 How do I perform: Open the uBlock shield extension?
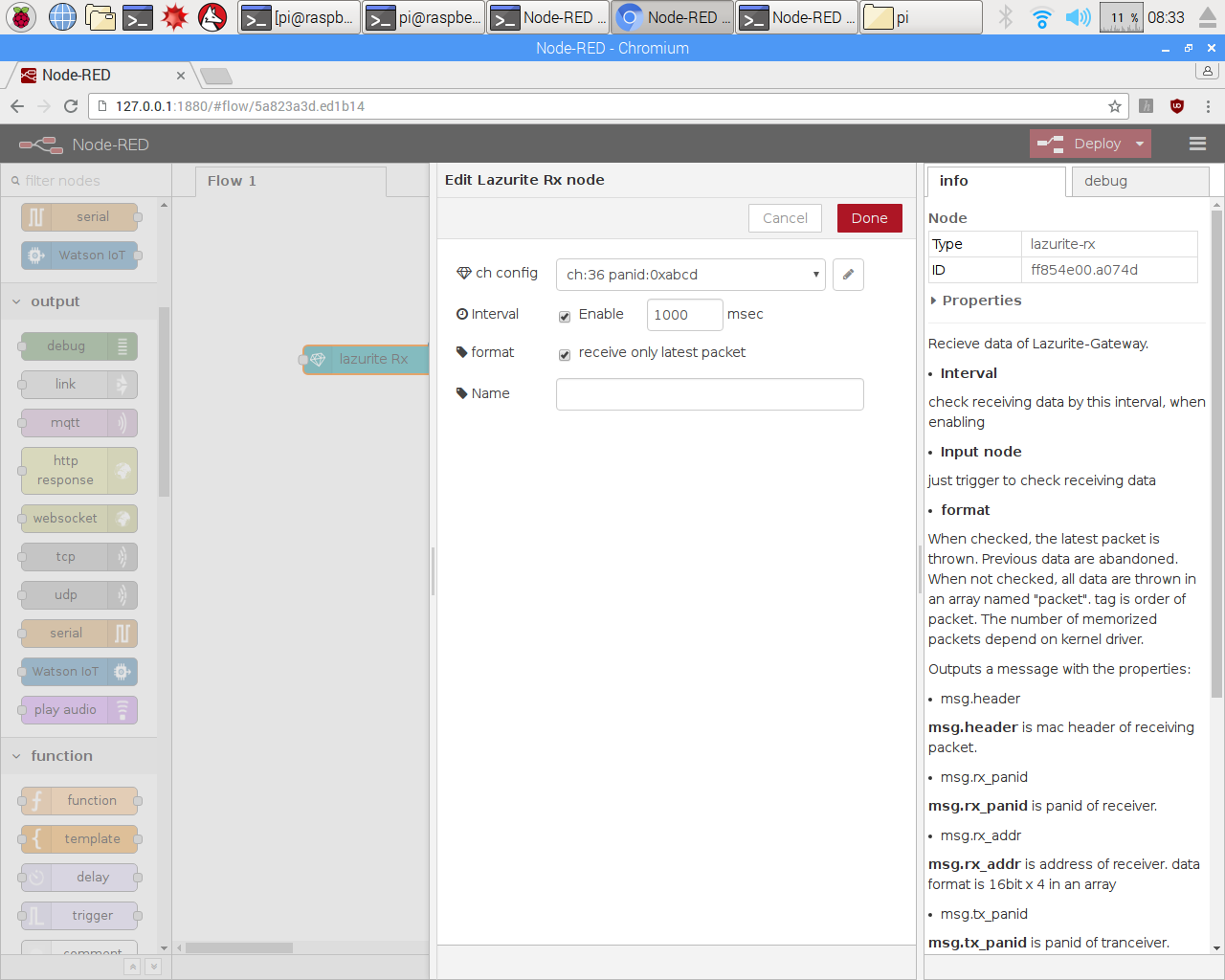point(1177,106)
